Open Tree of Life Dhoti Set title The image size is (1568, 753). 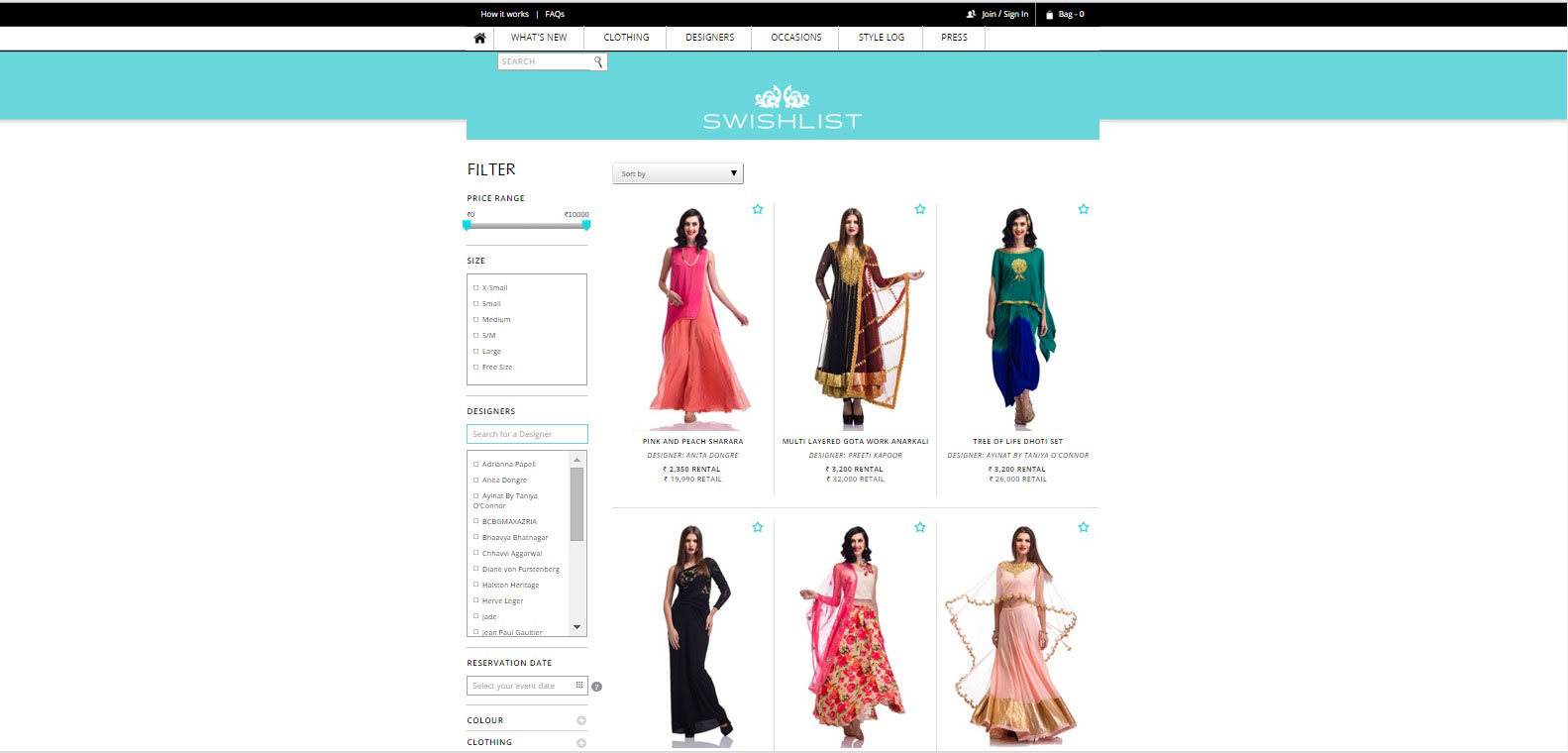click(1018, 441)
